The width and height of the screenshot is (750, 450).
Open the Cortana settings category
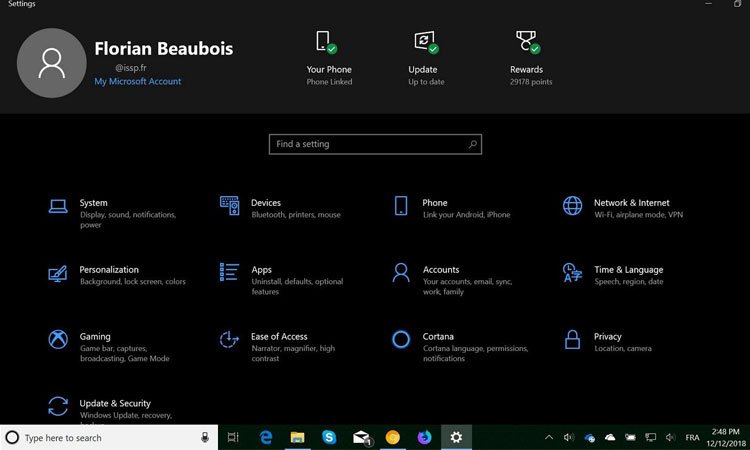[437, 337]
